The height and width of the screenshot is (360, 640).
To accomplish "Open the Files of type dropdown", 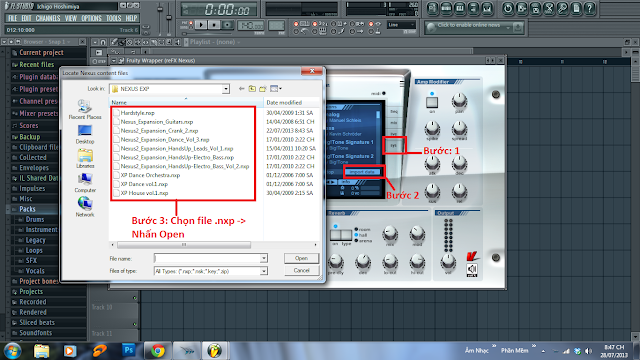I will (264, 271).
